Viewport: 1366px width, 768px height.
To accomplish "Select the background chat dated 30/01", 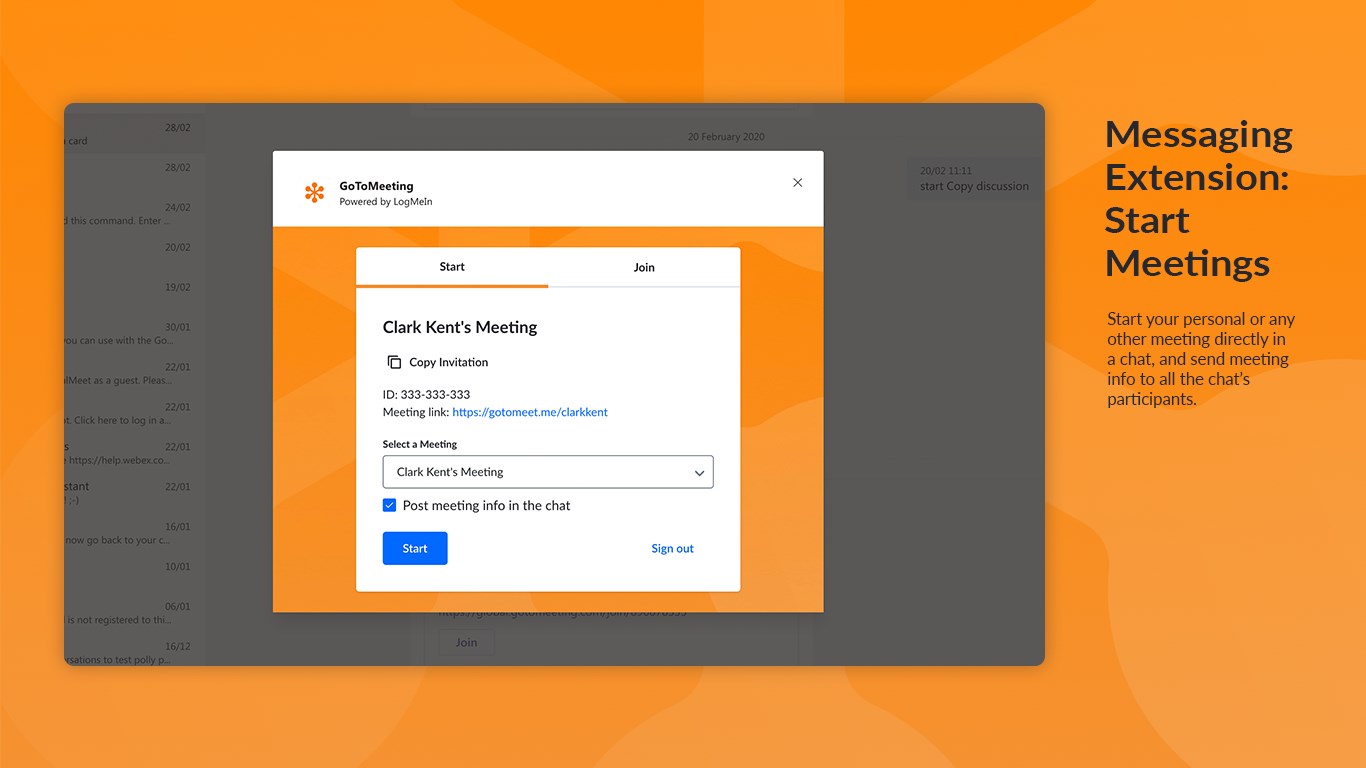I will [x=135, y=333].
